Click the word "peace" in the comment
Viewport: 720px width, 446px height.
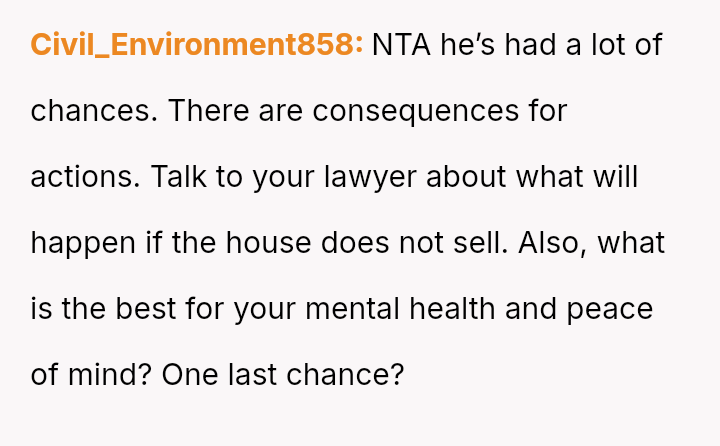[610, 309]
